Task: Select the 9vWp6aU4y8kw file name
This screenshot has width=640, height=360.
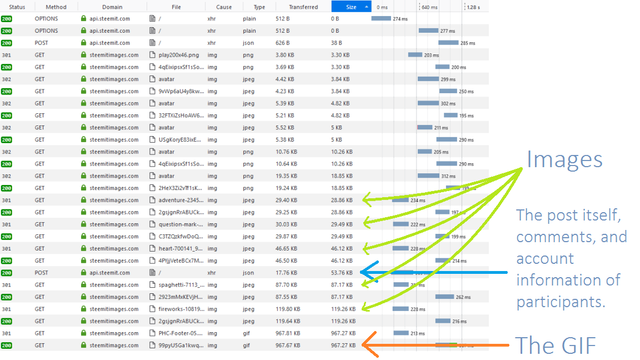Action: tap(181, 91)
